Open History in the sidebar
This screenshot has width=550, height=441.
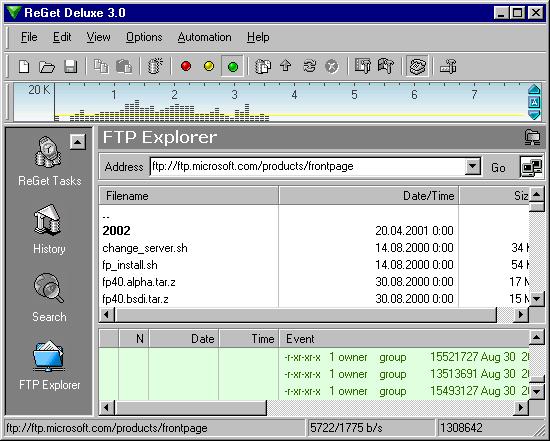coord(49,229)
